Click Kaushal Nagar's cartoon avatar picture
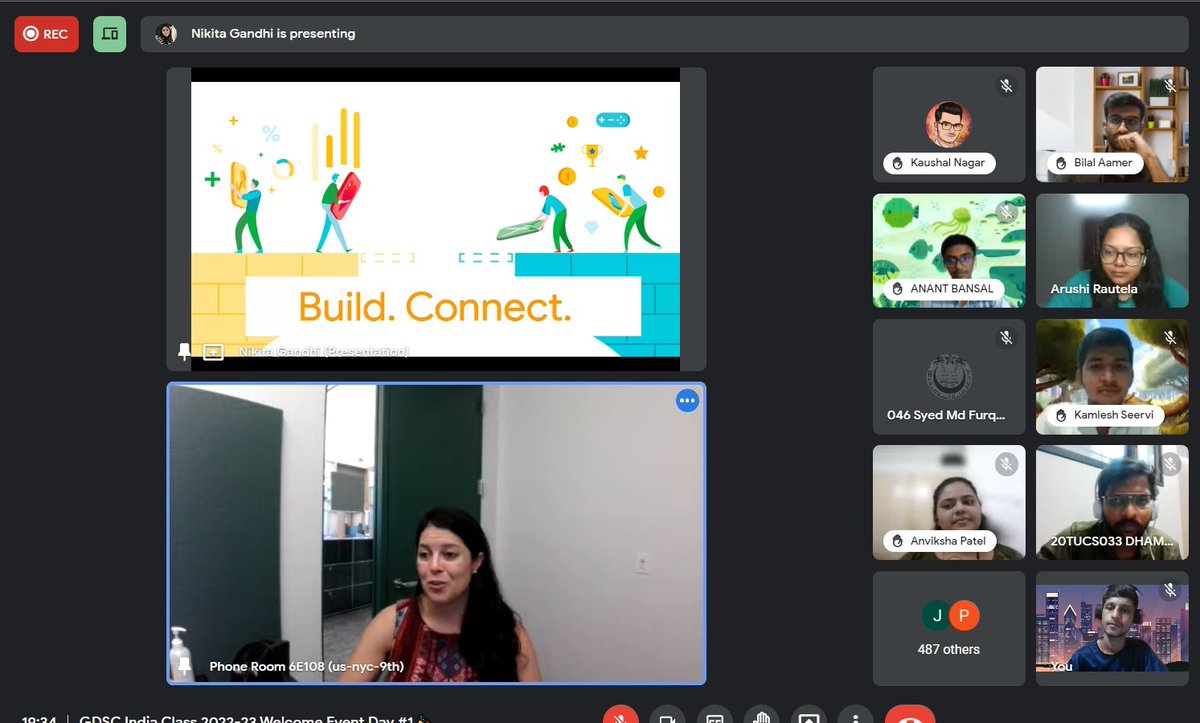The image size is (1200, 723). pos(948,125)
